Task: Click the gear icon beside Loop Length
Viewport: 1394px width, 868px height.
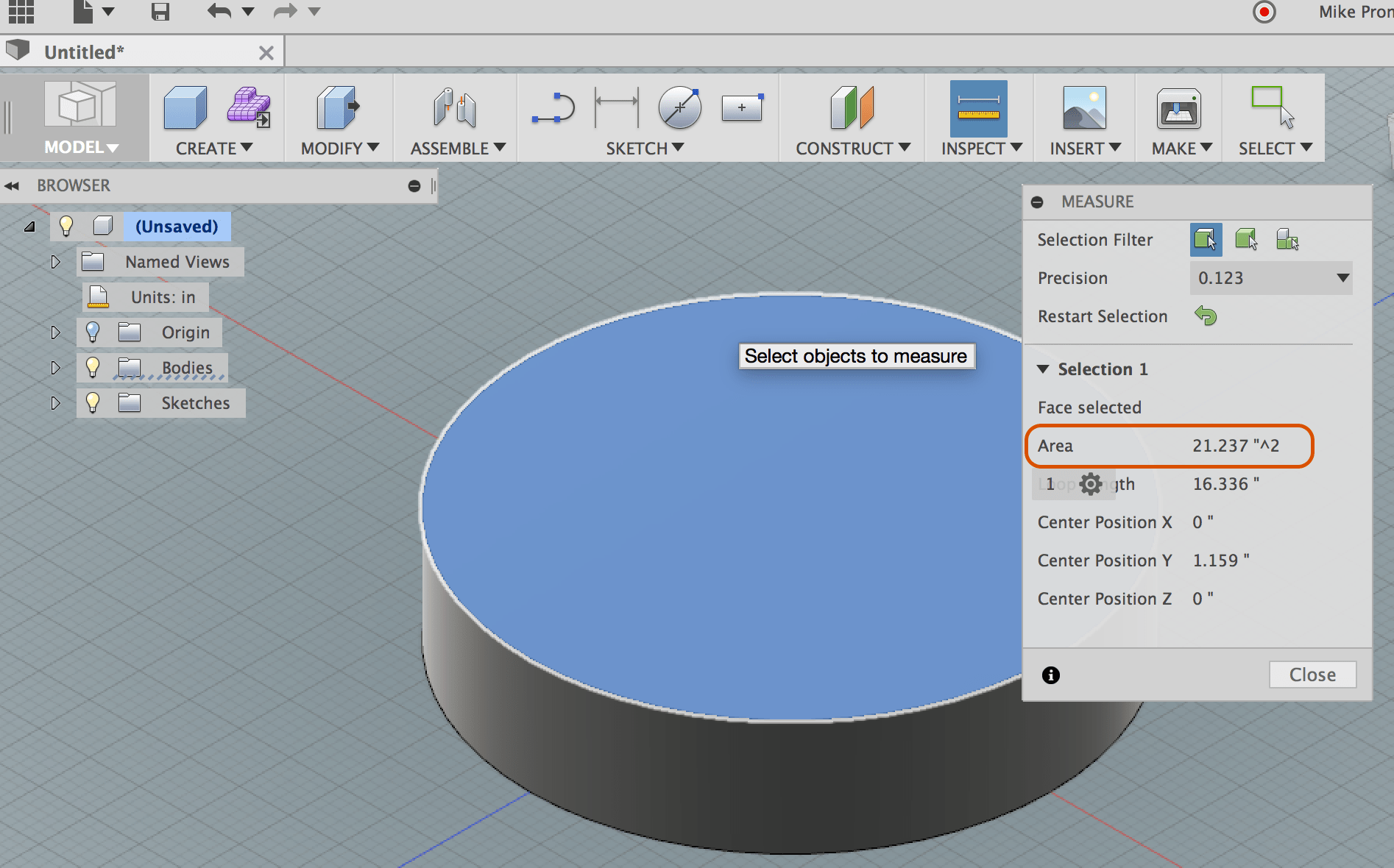Action: click(1091, 484)
